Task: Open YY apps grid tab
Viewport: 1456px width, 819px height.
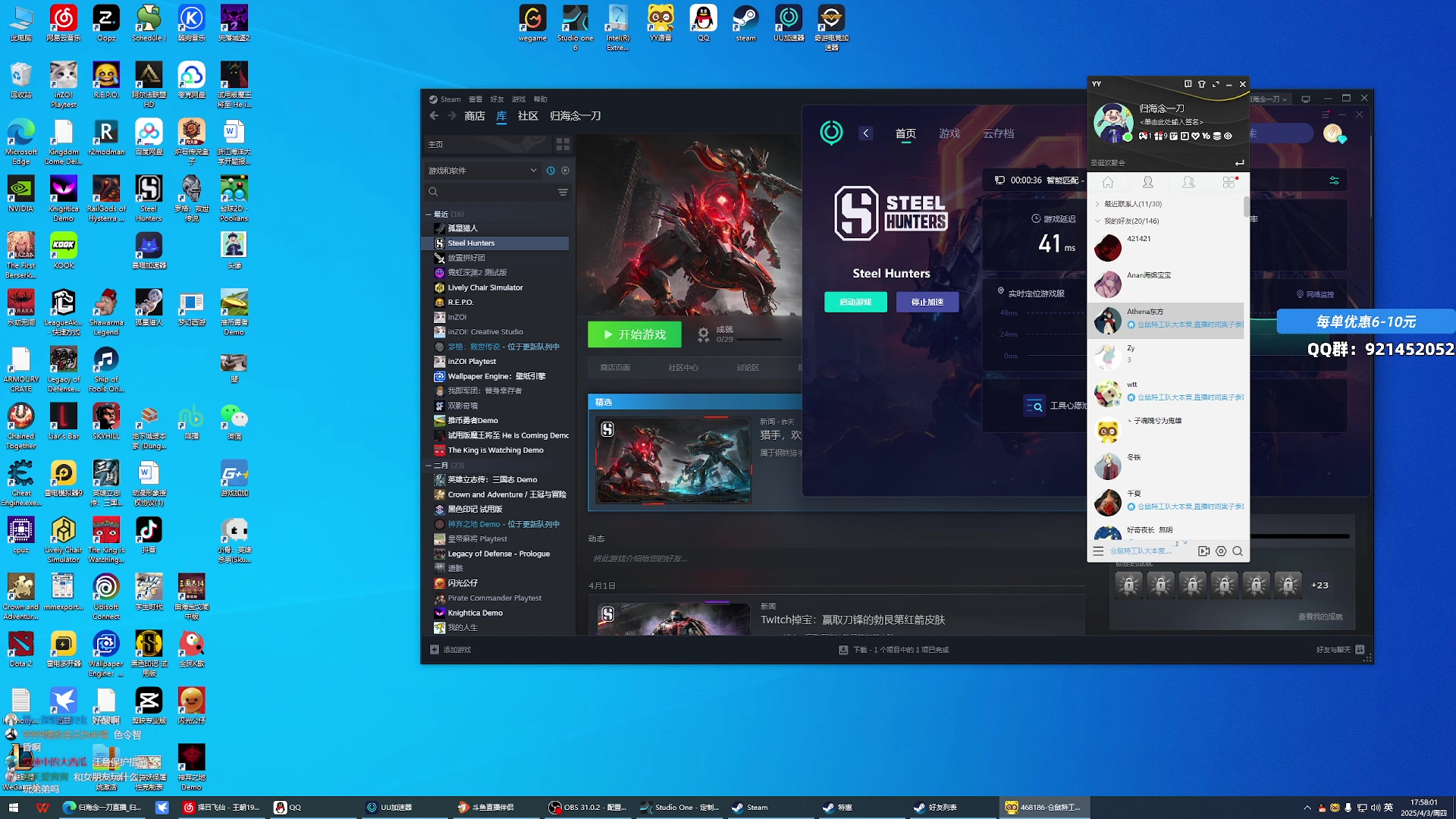Action: coord(1228,182)
